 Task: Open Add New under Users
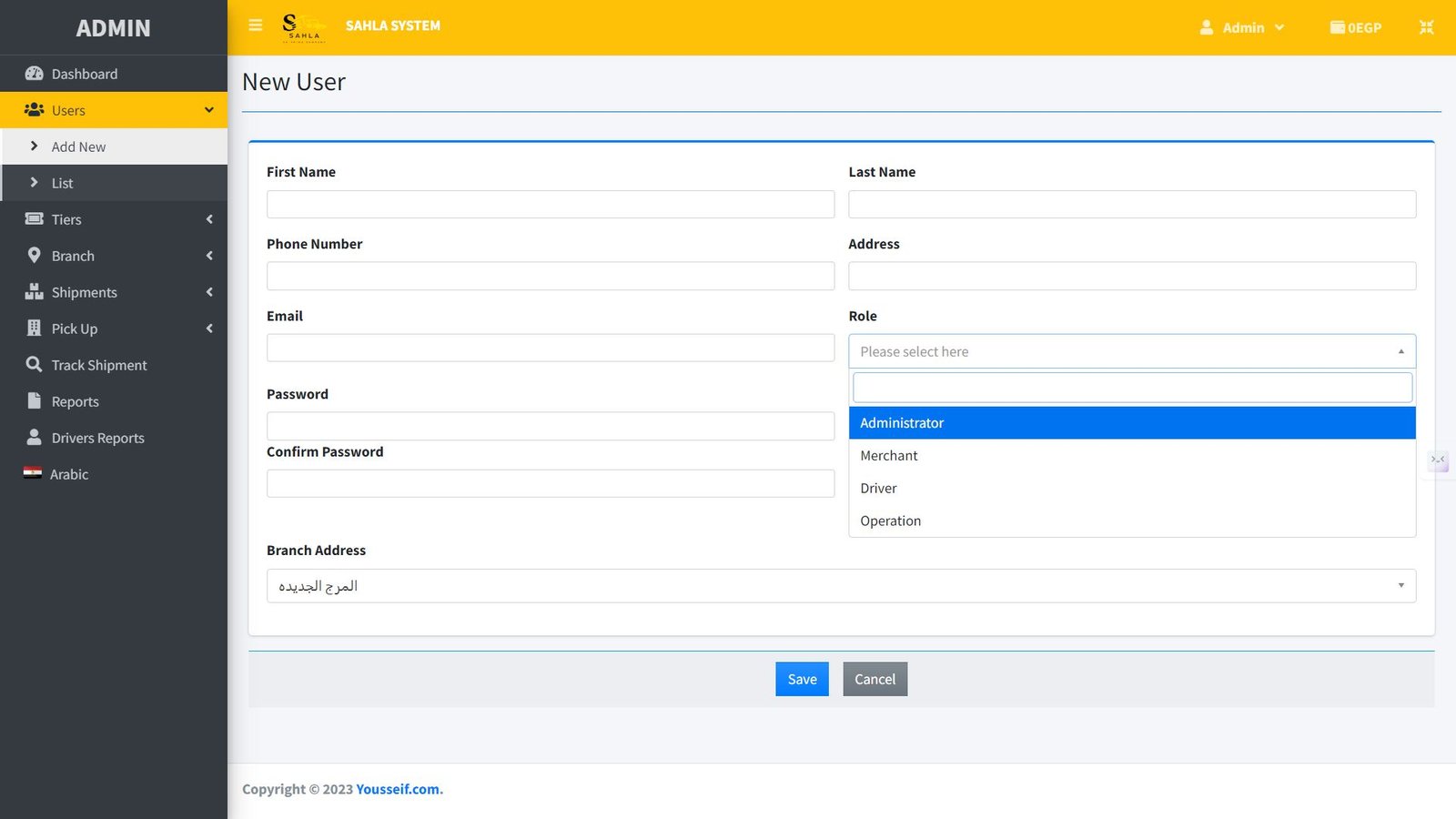click(x=114, y=147)
